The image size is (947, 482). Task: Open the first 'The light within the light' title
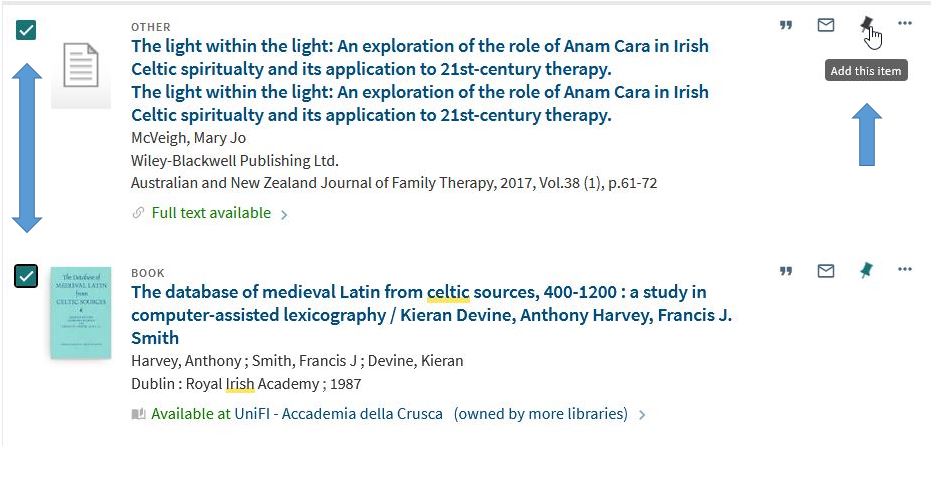(x=420, y=58)
